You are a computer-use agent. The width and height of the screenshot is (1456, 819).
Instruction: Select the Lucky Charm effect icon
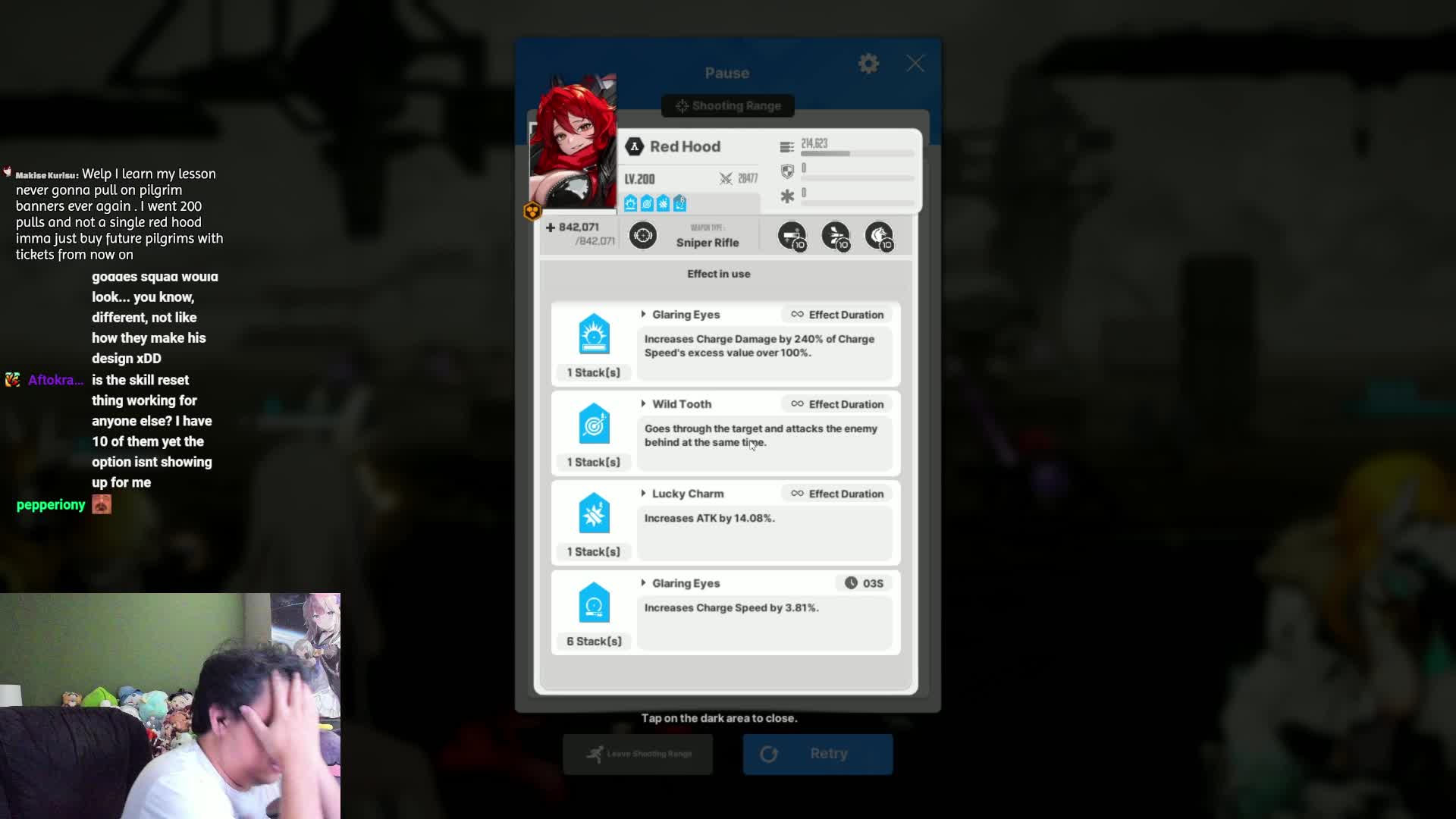[594, 513]
